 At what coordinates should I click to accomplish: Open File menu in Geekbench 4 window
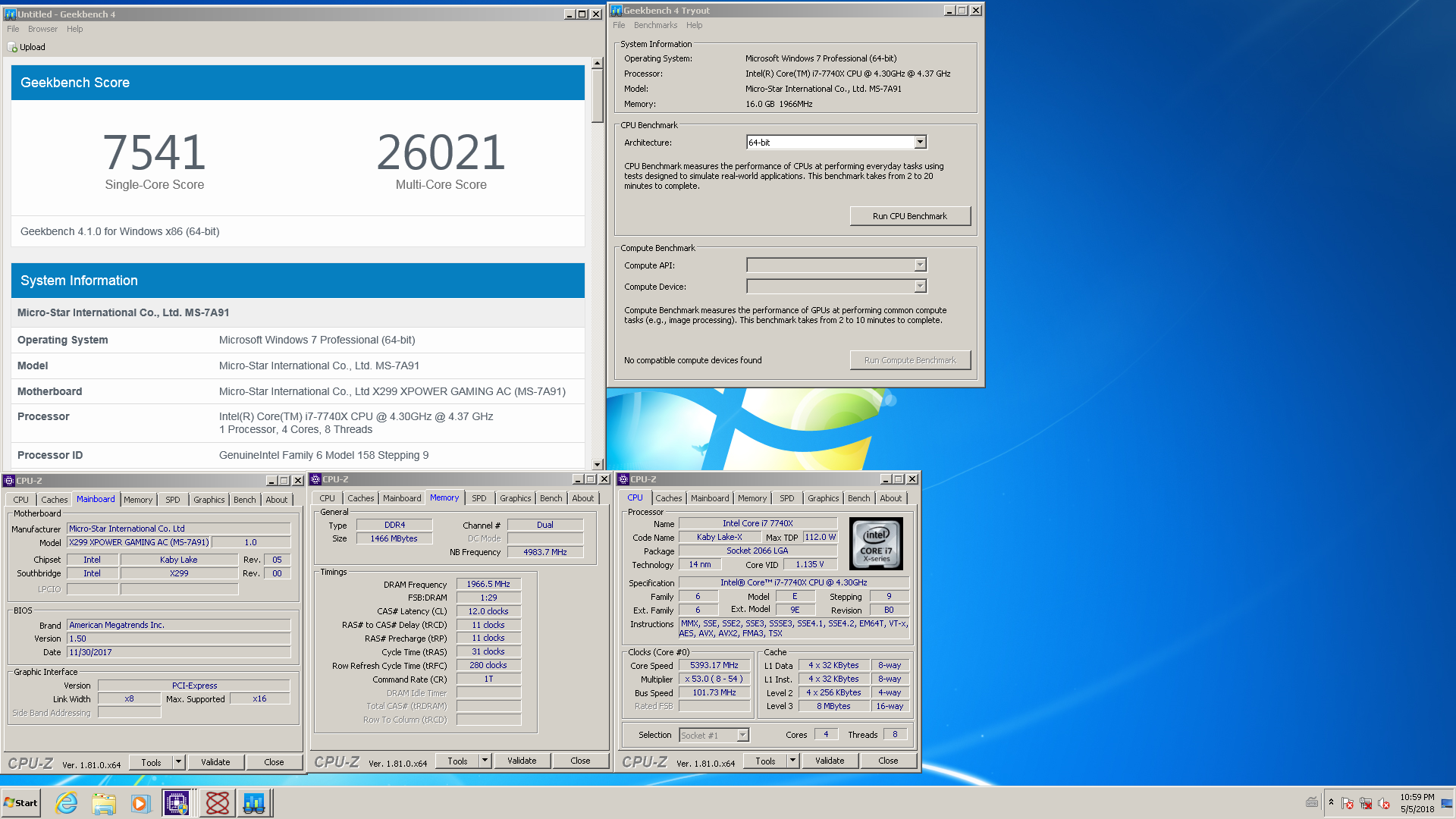13,29
